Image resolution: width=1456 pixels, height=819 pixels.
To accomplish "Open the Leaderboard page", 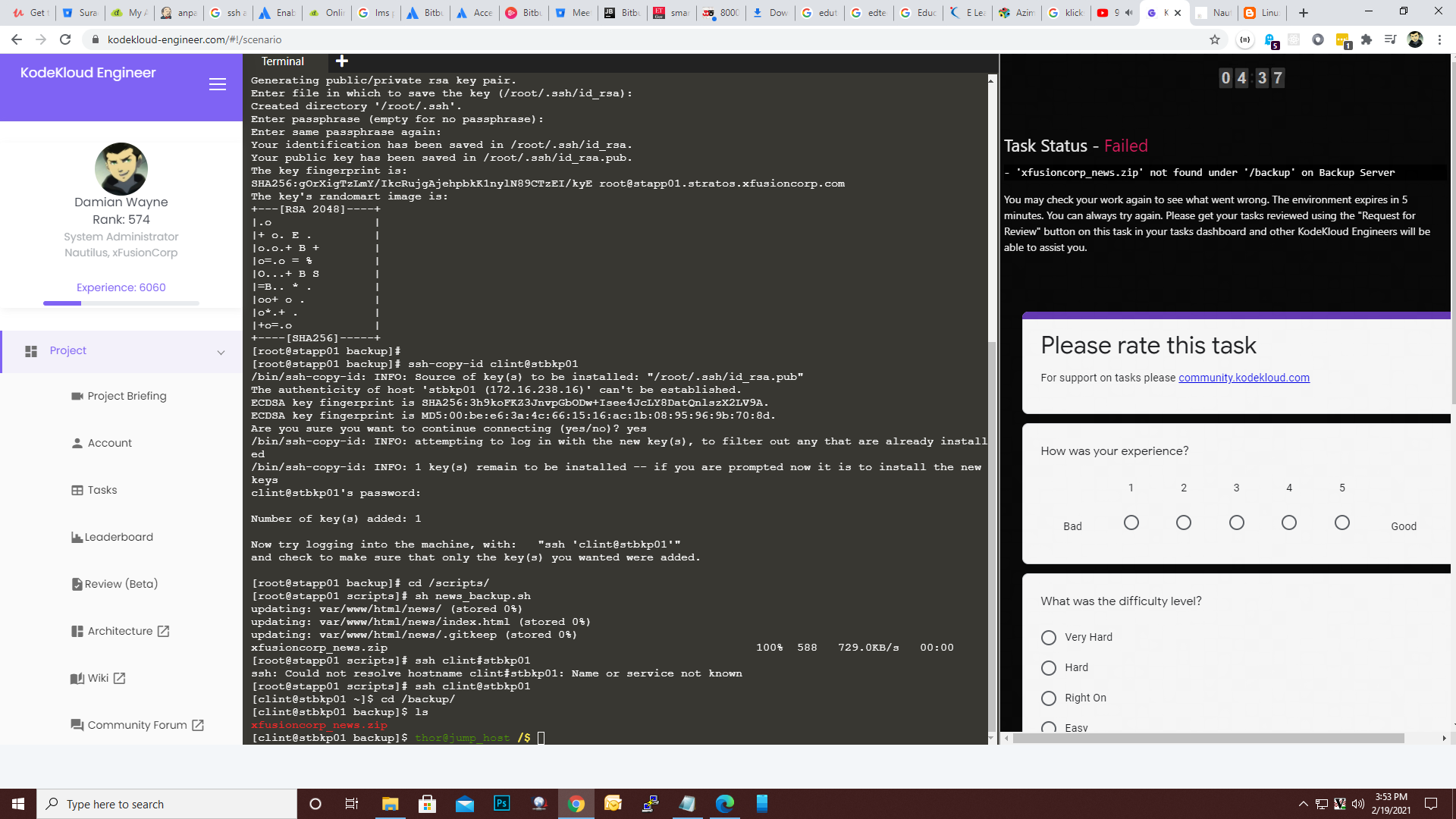I will click(118, 537).
